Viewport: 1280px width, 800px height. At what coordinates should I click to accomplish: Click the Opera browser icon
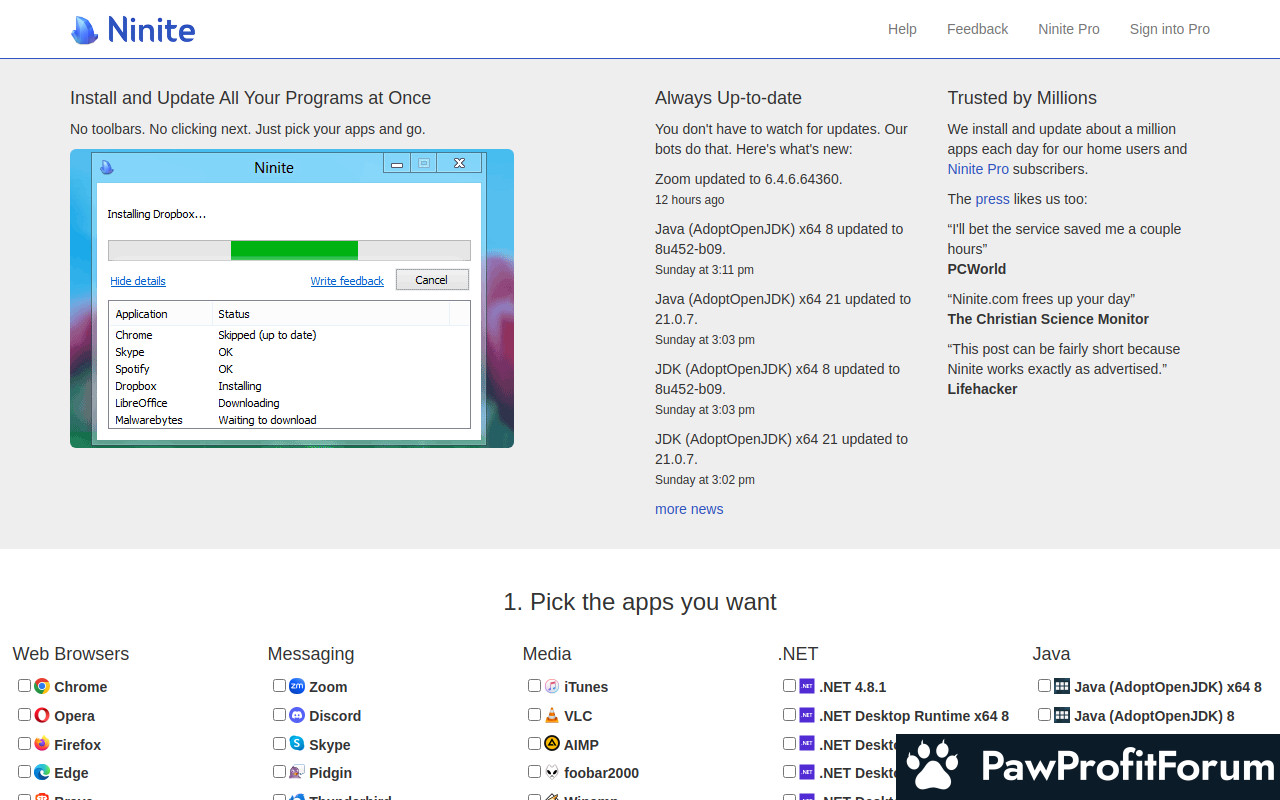tap(42, 715)
